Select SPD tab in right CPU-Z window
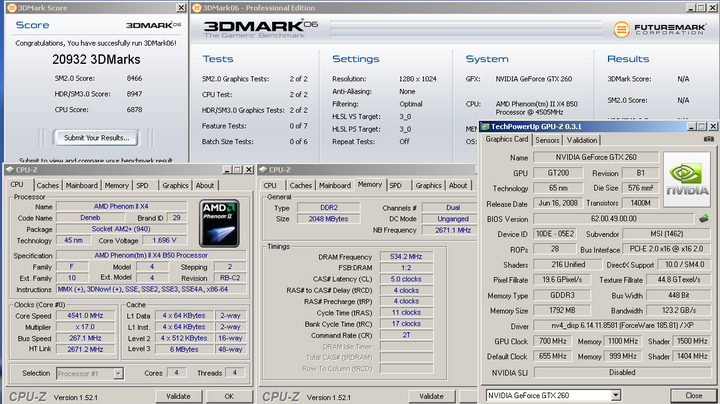 click(x=395, y=185)
